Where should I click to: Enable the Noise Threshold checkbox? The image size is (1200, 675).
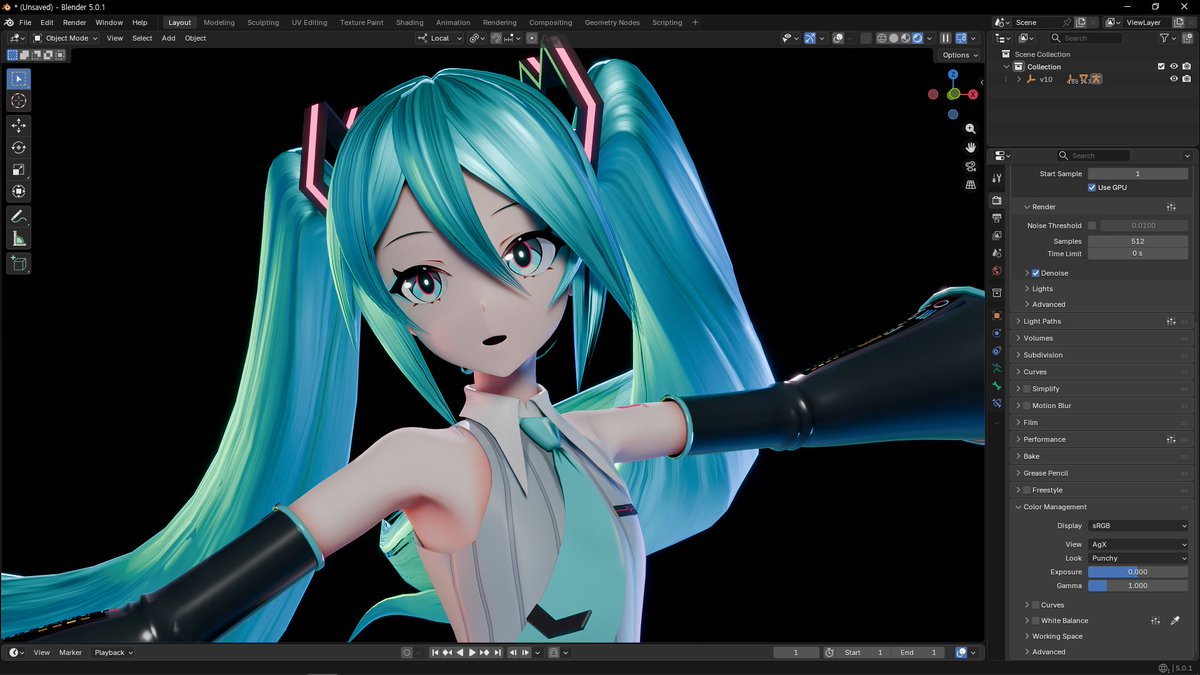(1092, 226)
